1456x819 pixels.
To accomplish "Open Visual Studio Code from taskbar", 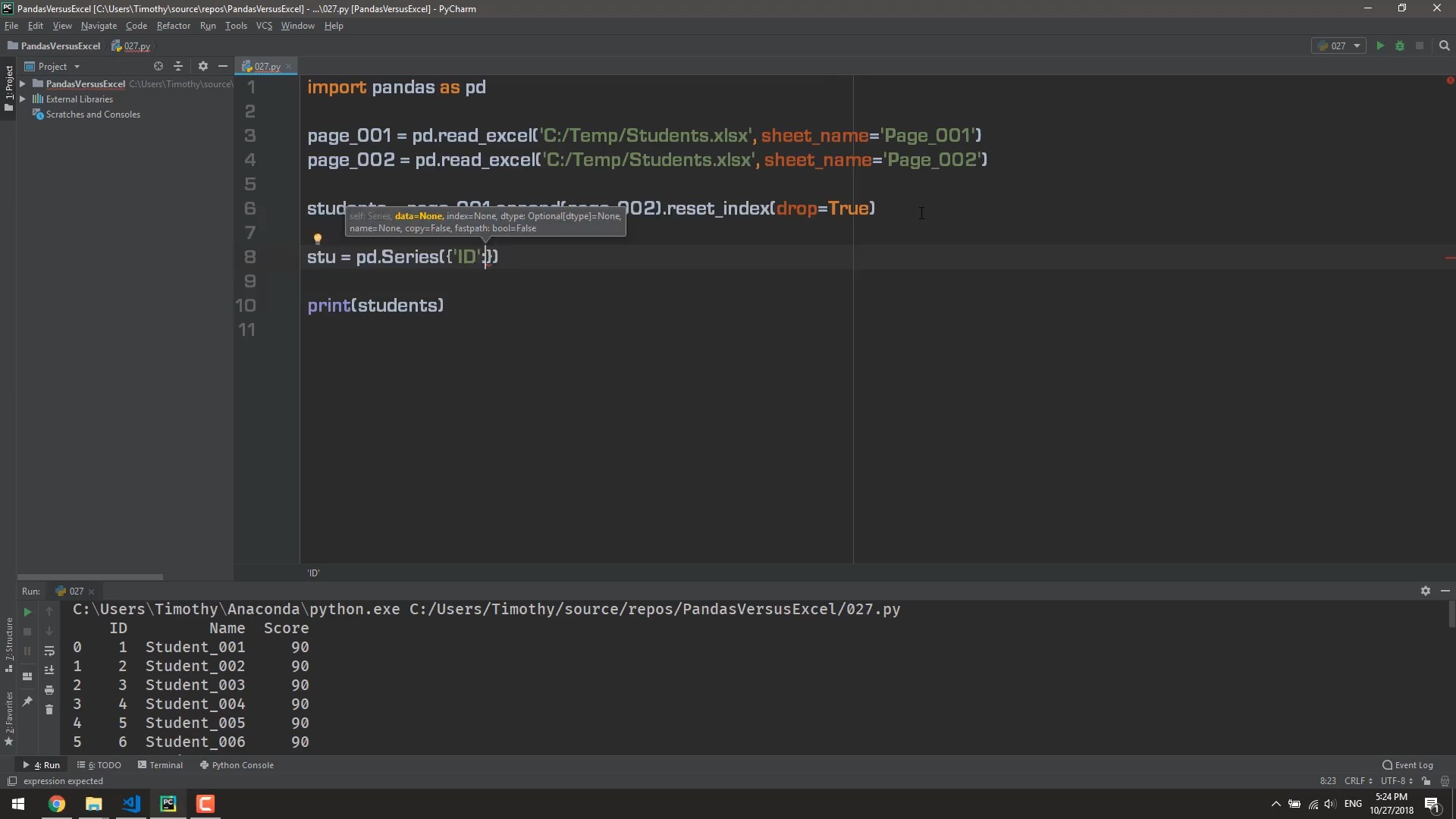I will (x=131, y=804).
